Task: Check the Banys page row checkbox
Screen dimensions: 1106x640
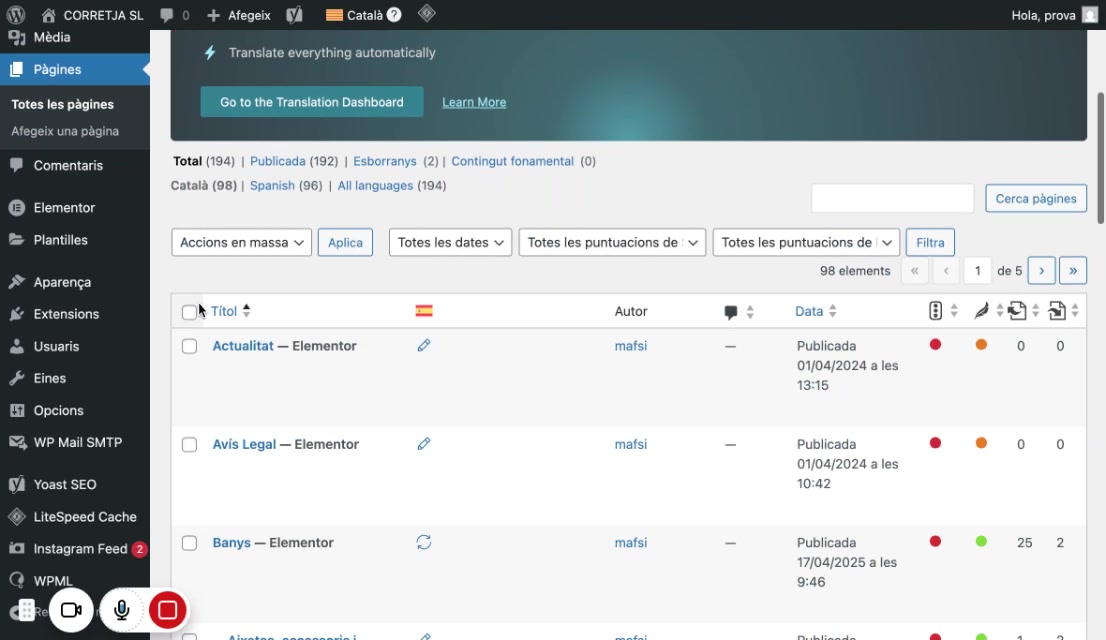Action: [189, 543]
